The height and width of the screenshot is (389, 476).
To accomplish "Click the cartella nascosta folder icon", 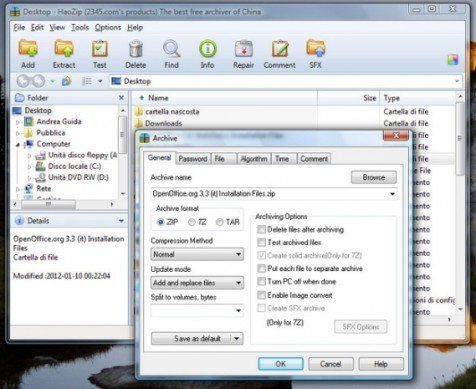I will tap(139, 111).
